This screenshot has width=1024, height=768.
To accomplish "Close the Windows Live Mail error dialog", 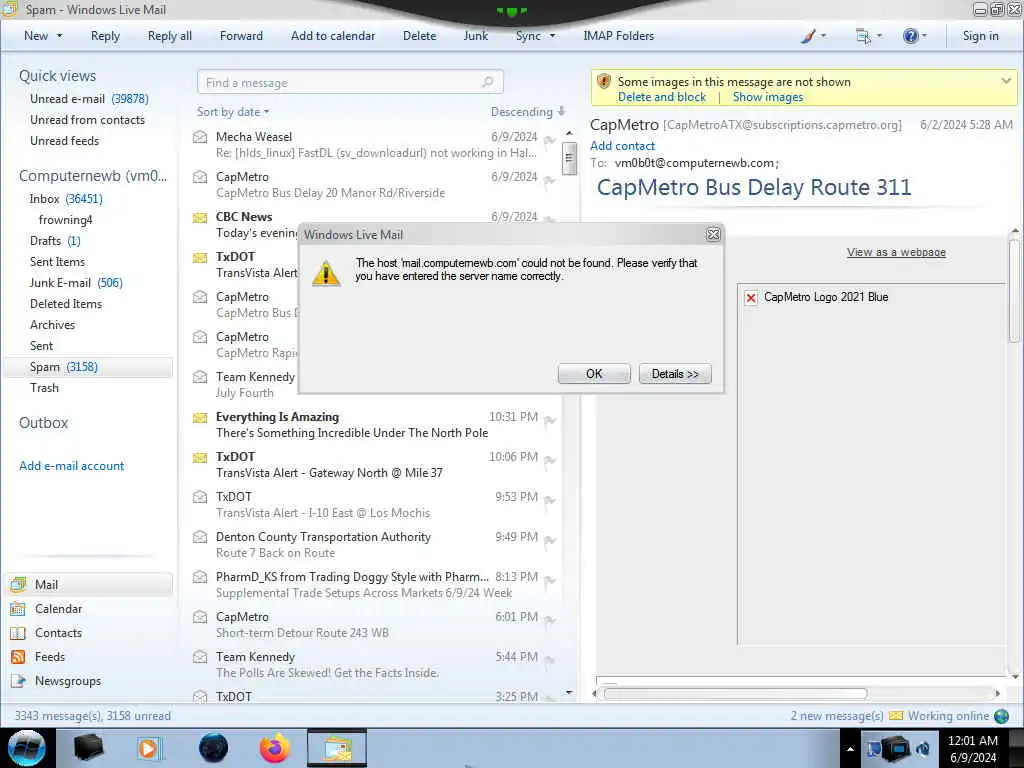I will click(x=713, y=234).
